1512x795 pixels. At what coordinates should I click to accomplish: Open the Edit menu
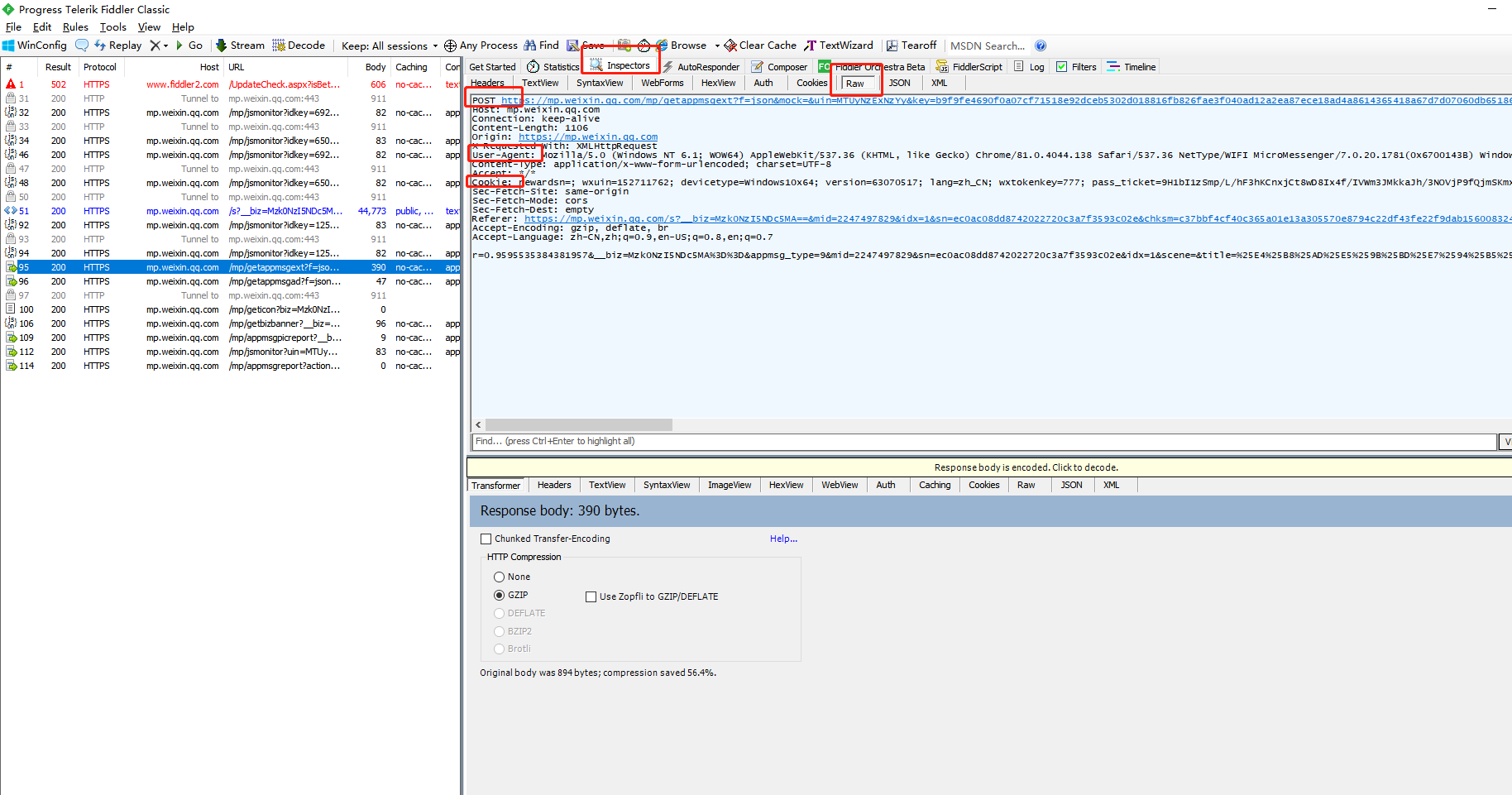point(42,27)
